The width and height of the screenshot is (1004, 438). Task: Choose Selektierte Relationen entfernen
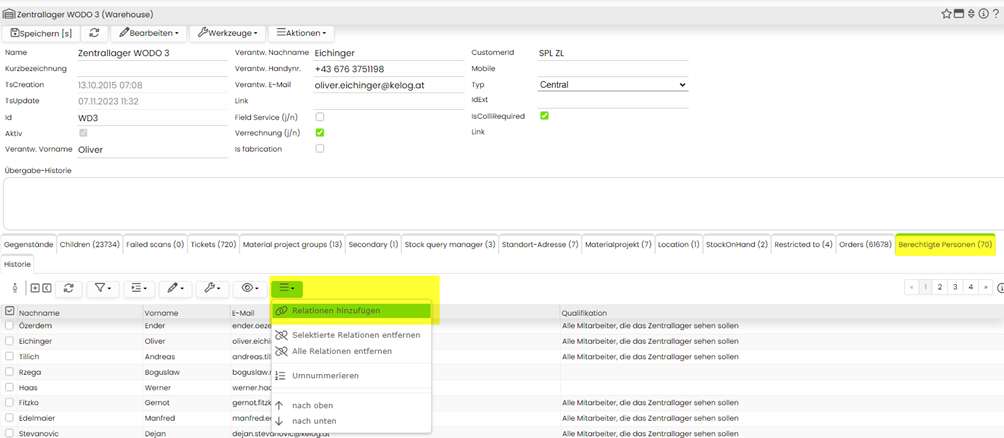(352, 335)
